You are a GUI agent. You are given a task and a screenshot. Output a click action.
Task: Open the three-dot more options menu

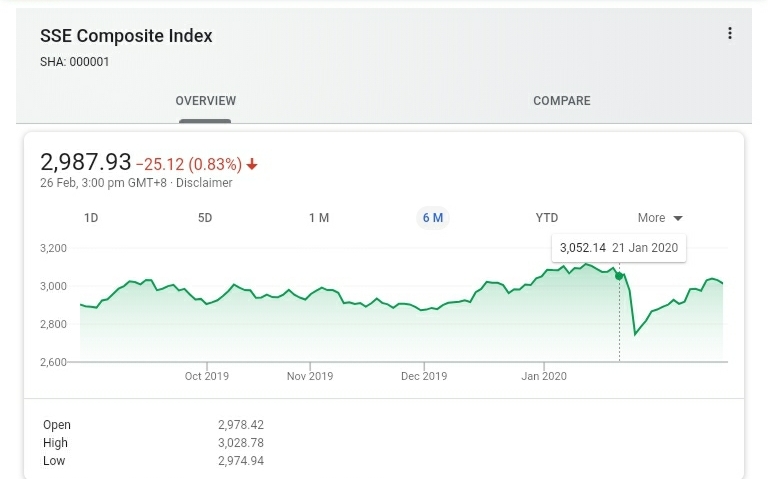(x=730, y=33)
